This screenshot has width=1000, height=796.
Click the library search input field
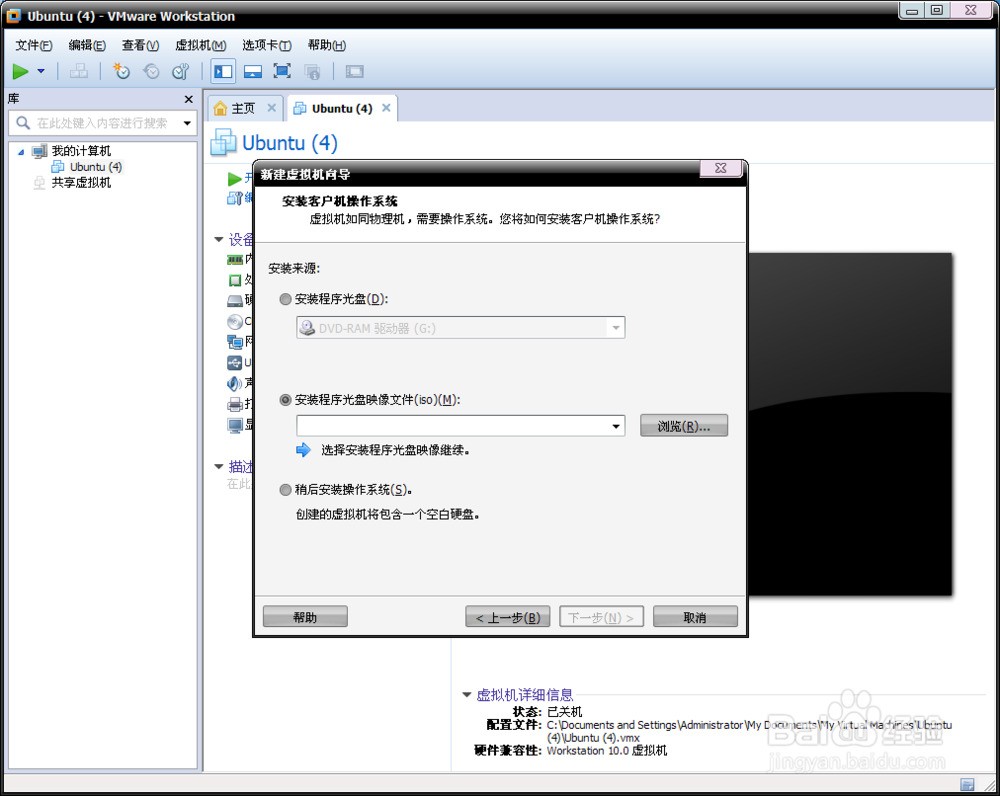coord(102,123)
